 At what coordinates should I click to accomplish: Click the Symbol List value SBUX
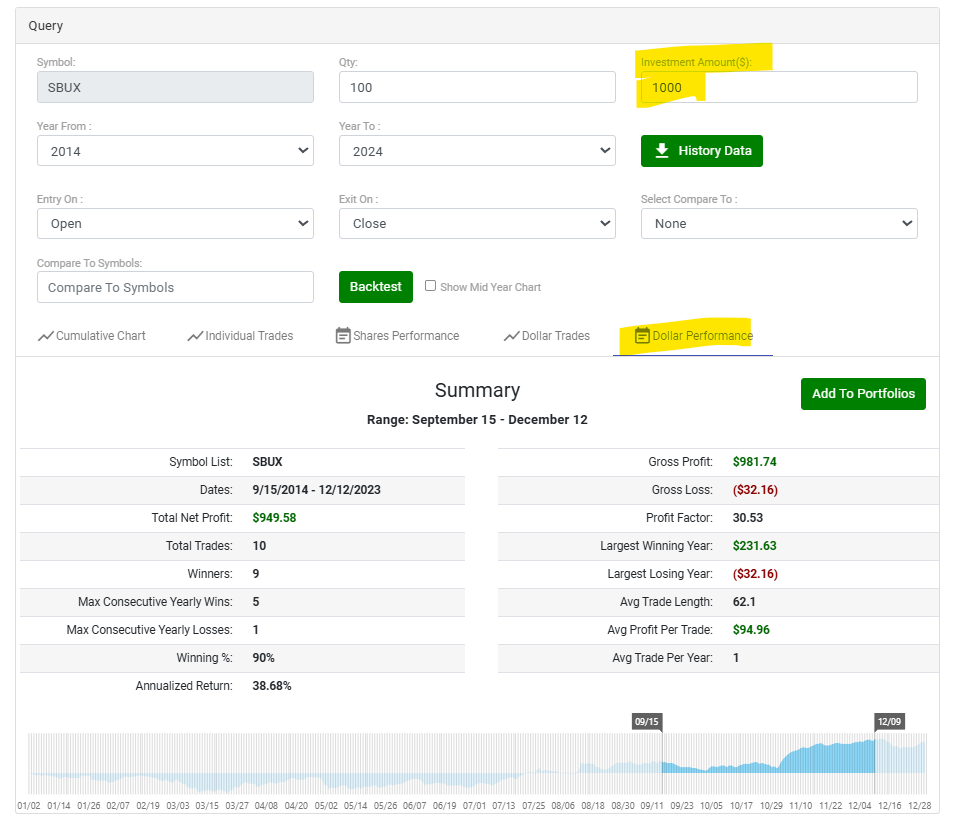pyautogui.click(x=268, y=462)
